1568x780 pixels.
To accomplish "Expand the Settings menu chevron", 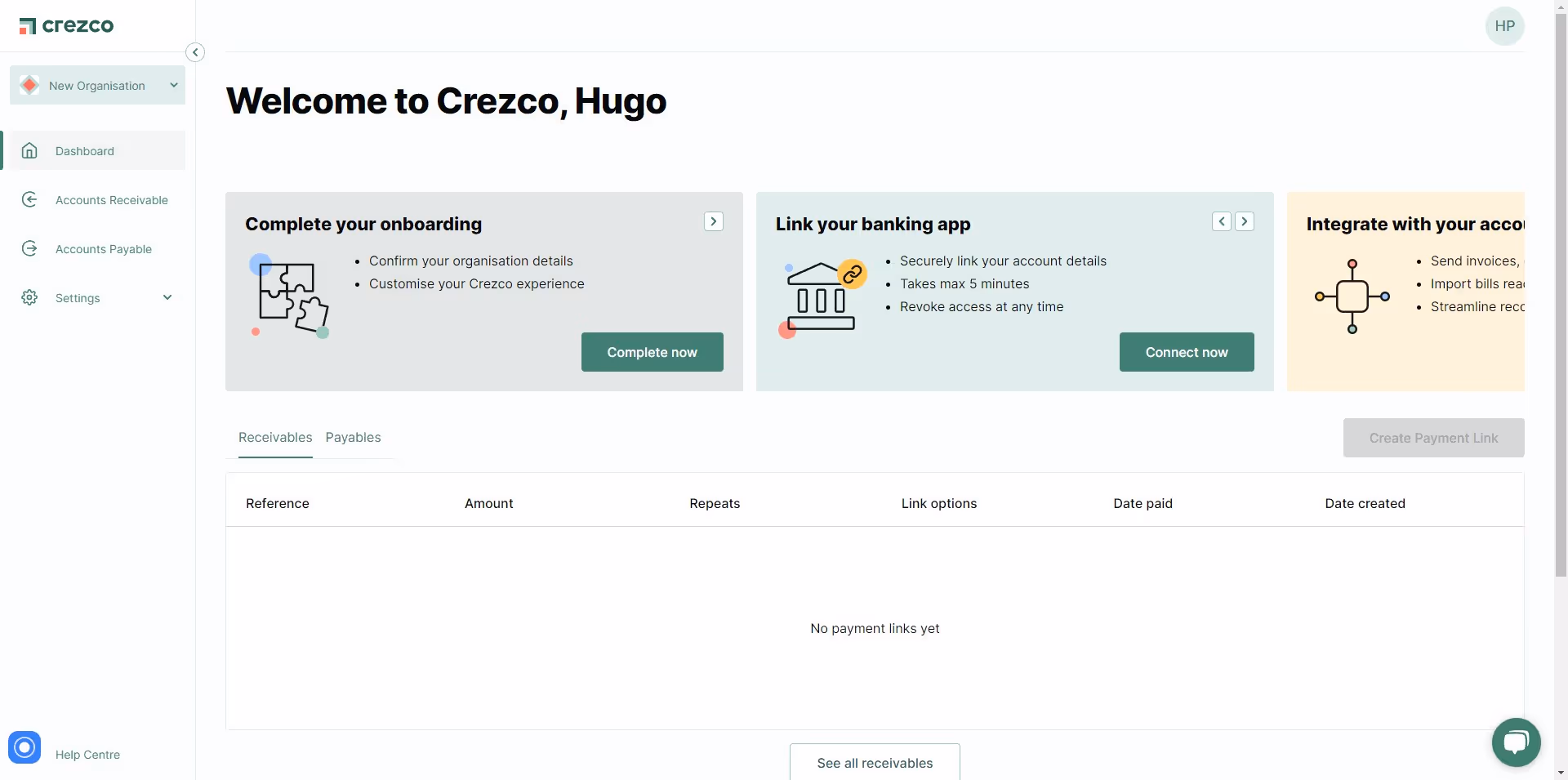I will (167, 297).
